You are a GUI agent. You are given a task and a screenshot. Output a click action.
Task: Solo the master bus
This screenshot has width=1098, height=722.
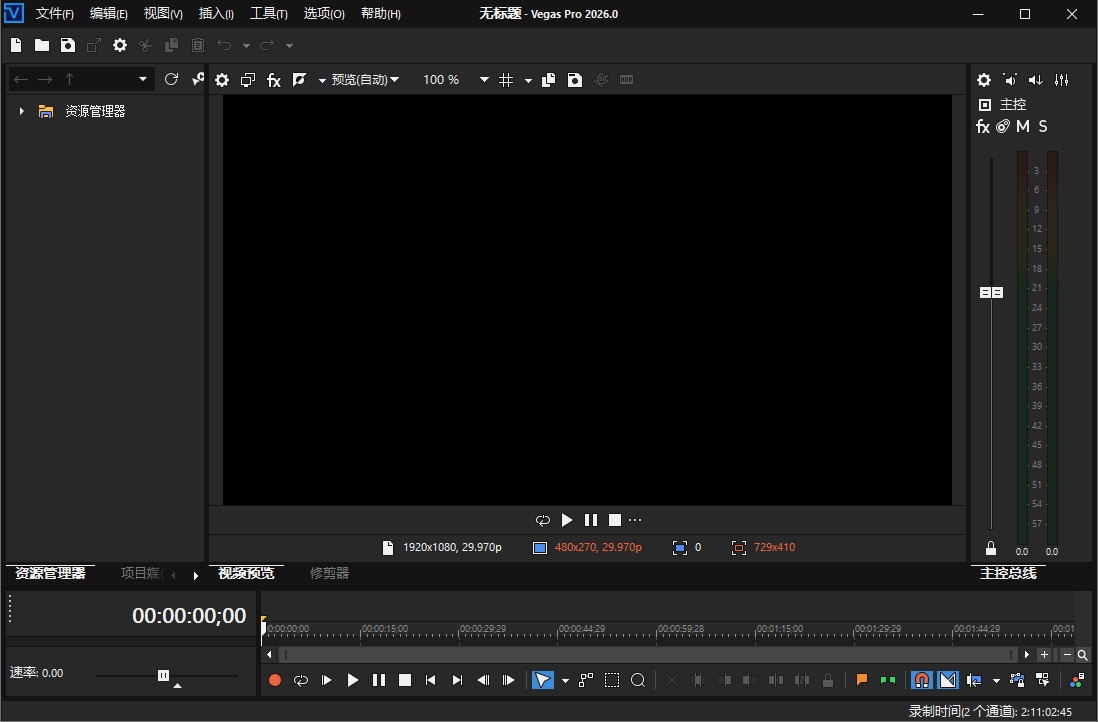[x=1043, y=127]
